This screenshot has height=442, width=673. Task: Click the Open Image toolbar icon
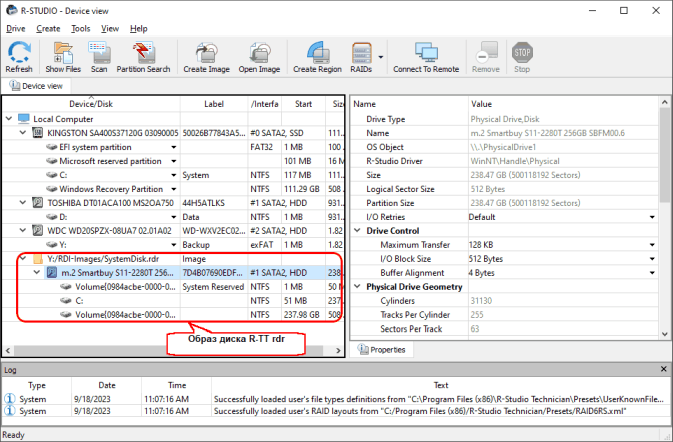point(259,57)
